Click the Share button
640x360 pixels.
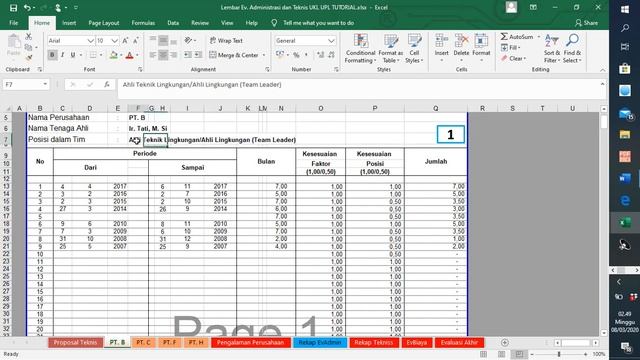click(x=586, y=23)
